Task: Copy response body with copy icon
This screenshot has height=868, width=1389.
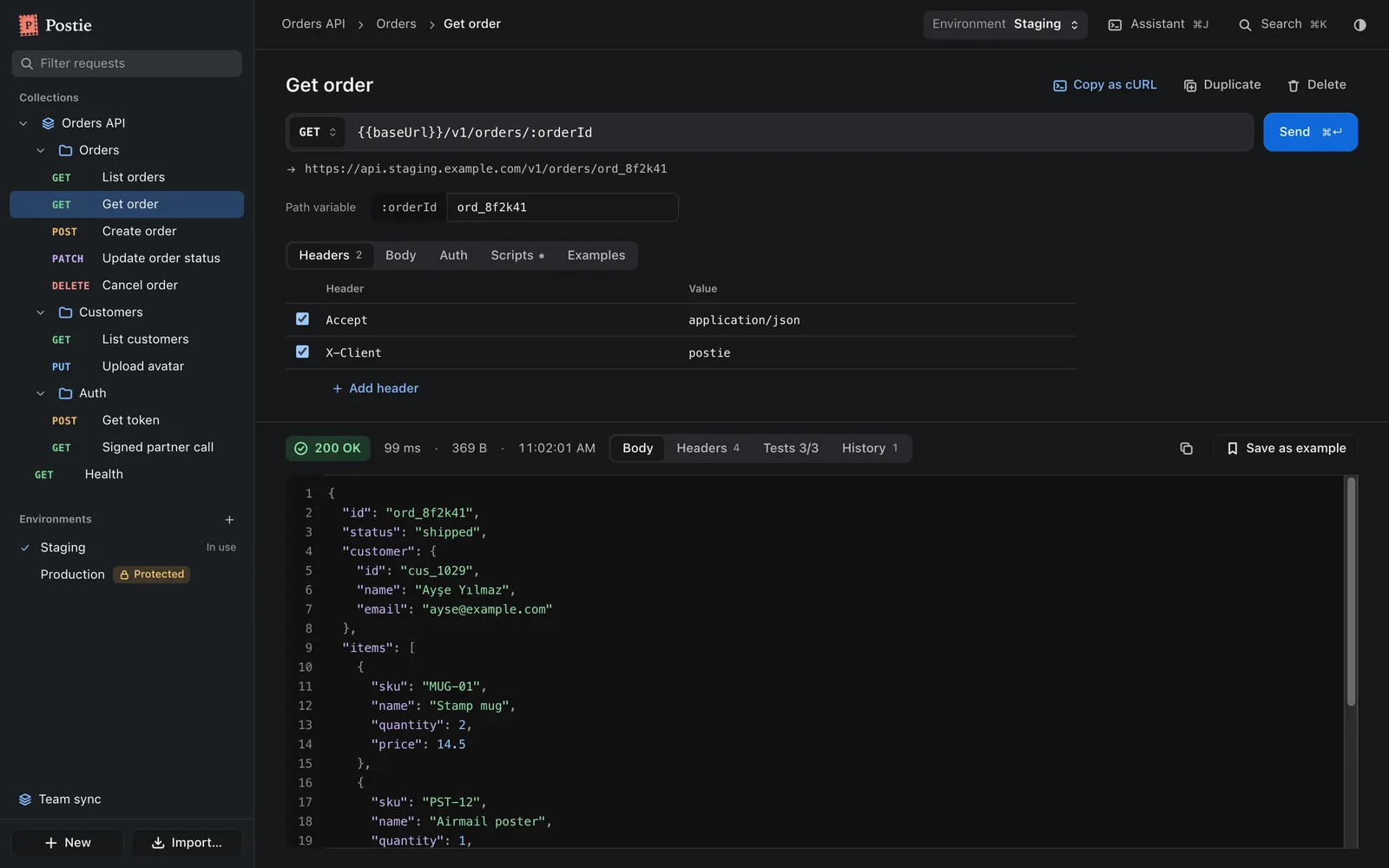Action: click(1186, 448)
